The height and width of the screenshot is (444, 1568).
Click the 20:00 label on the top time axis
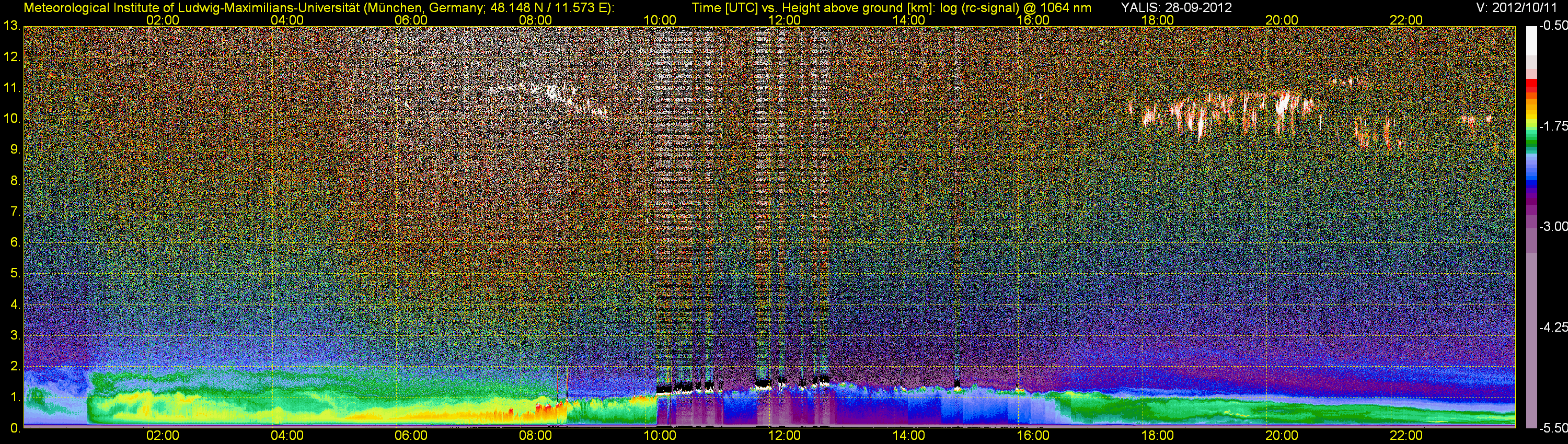coord(1282,20)
